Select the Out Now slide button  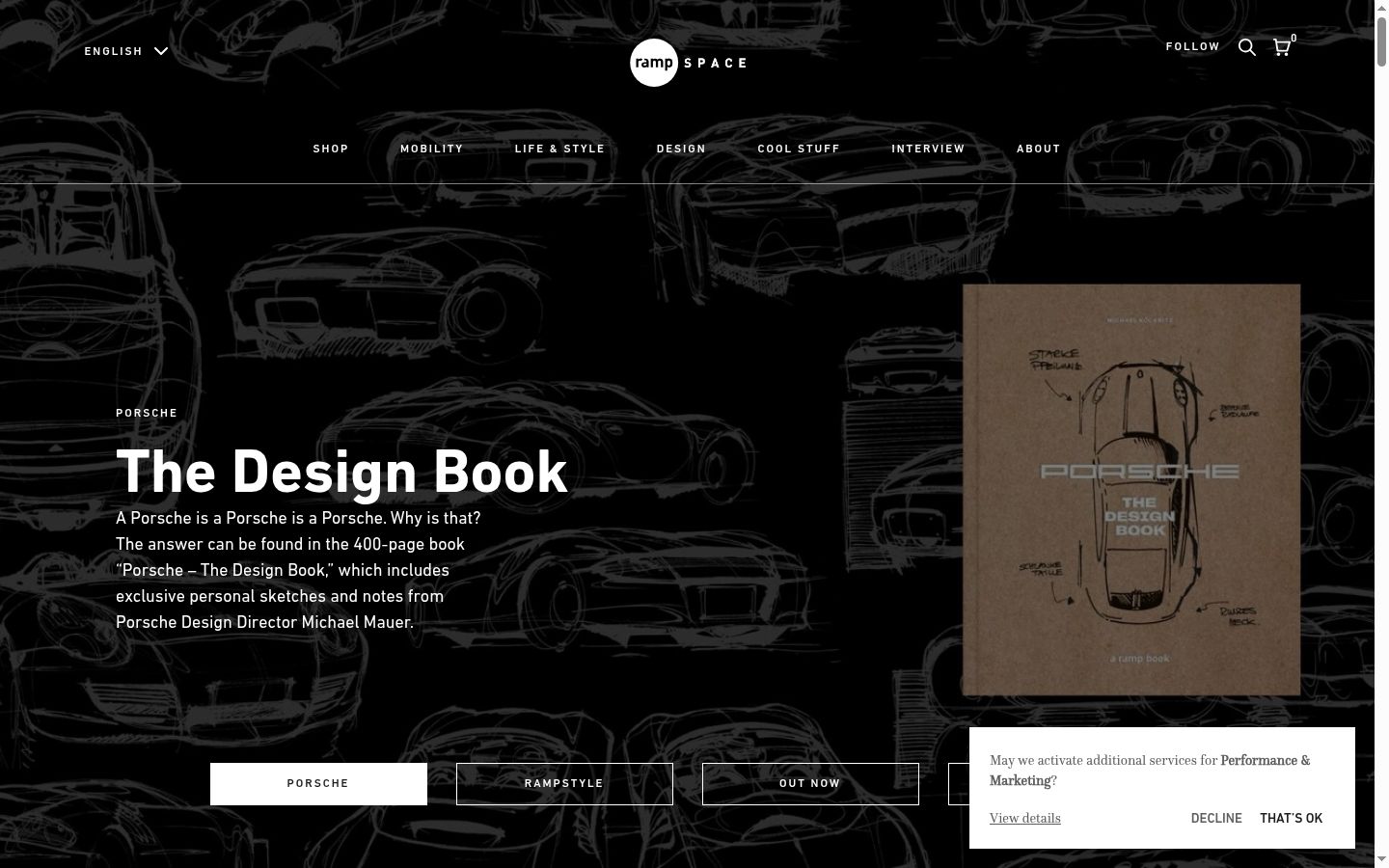(810, 784)
